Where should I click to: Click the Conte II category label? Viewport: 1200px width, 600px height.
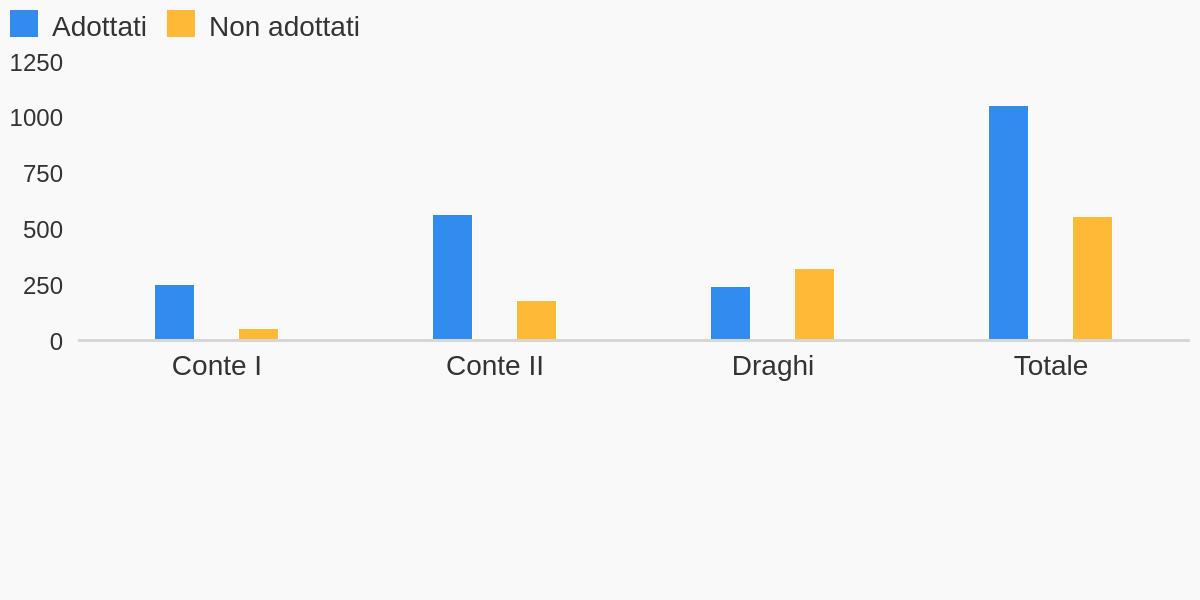495,366
